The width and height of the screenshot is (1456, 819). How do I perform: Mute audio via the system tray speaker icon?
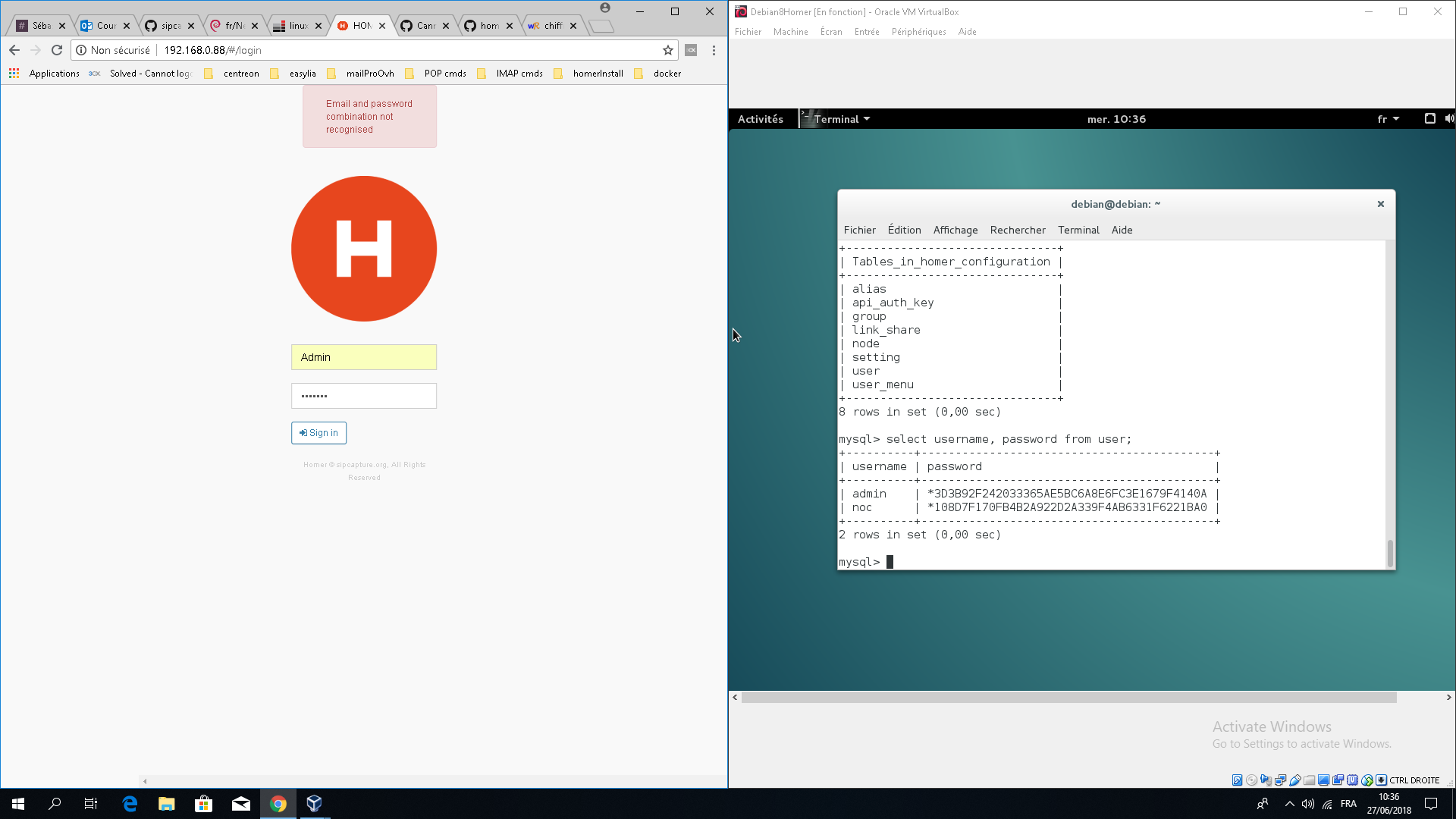[x=1308, y=804]
